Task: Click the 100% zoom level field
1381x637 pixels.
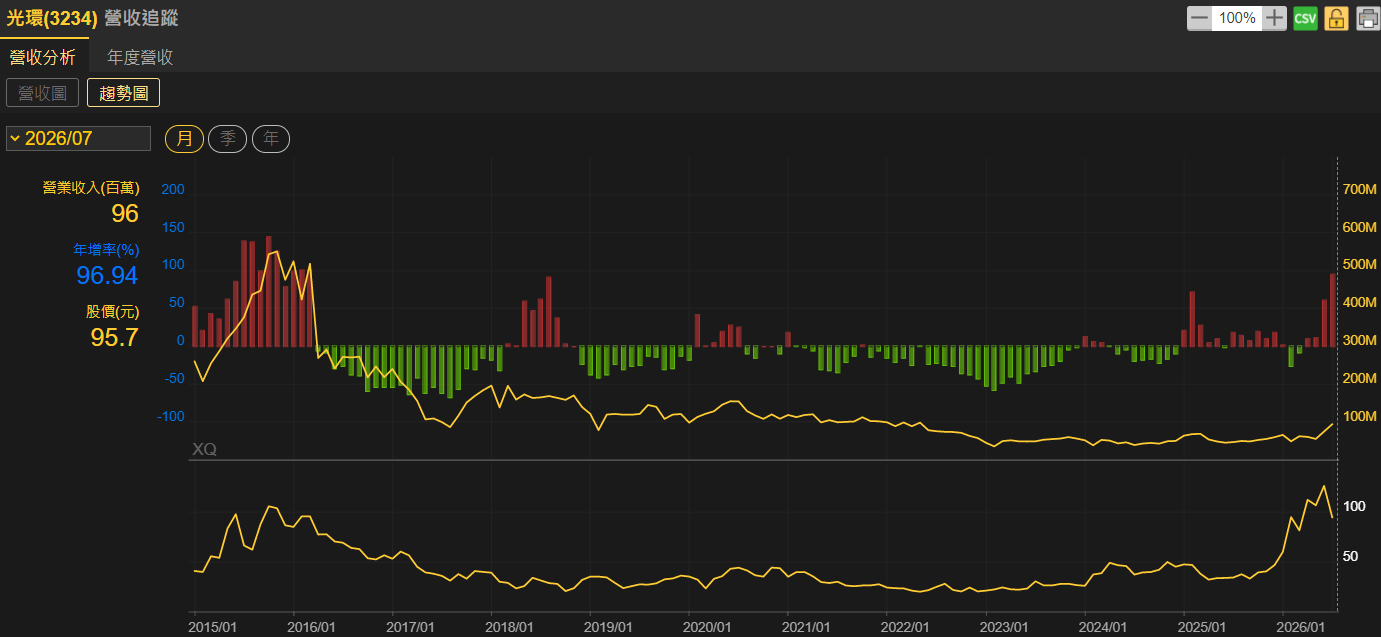Action: [1237, 18]
